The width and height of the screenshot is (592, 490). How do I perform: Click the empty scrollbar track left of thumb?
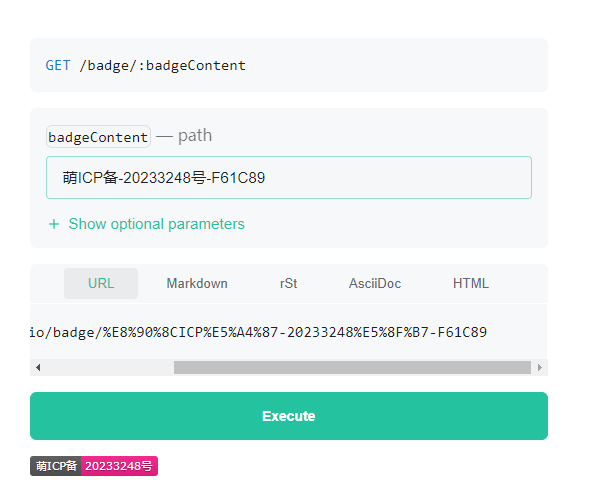pos(108,367)
